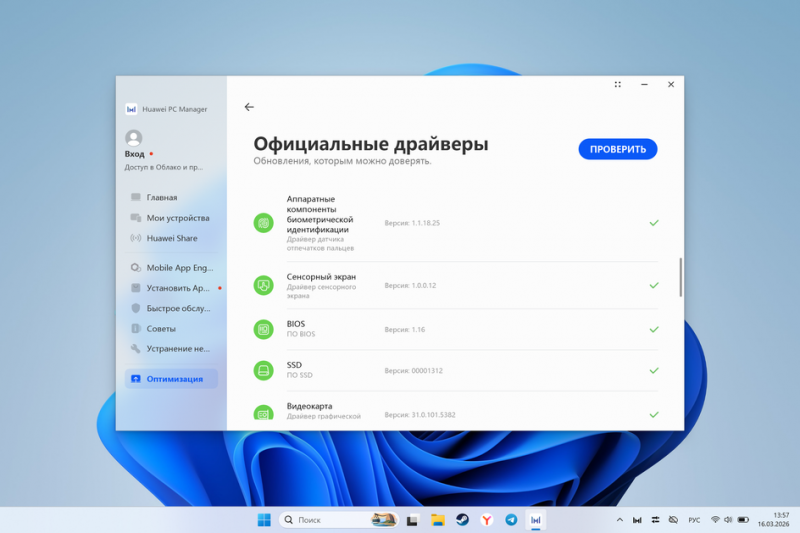This screenshot has width=800, height=533.
Task: Click the user avatar icon
Action: click(x=134, y=138)
